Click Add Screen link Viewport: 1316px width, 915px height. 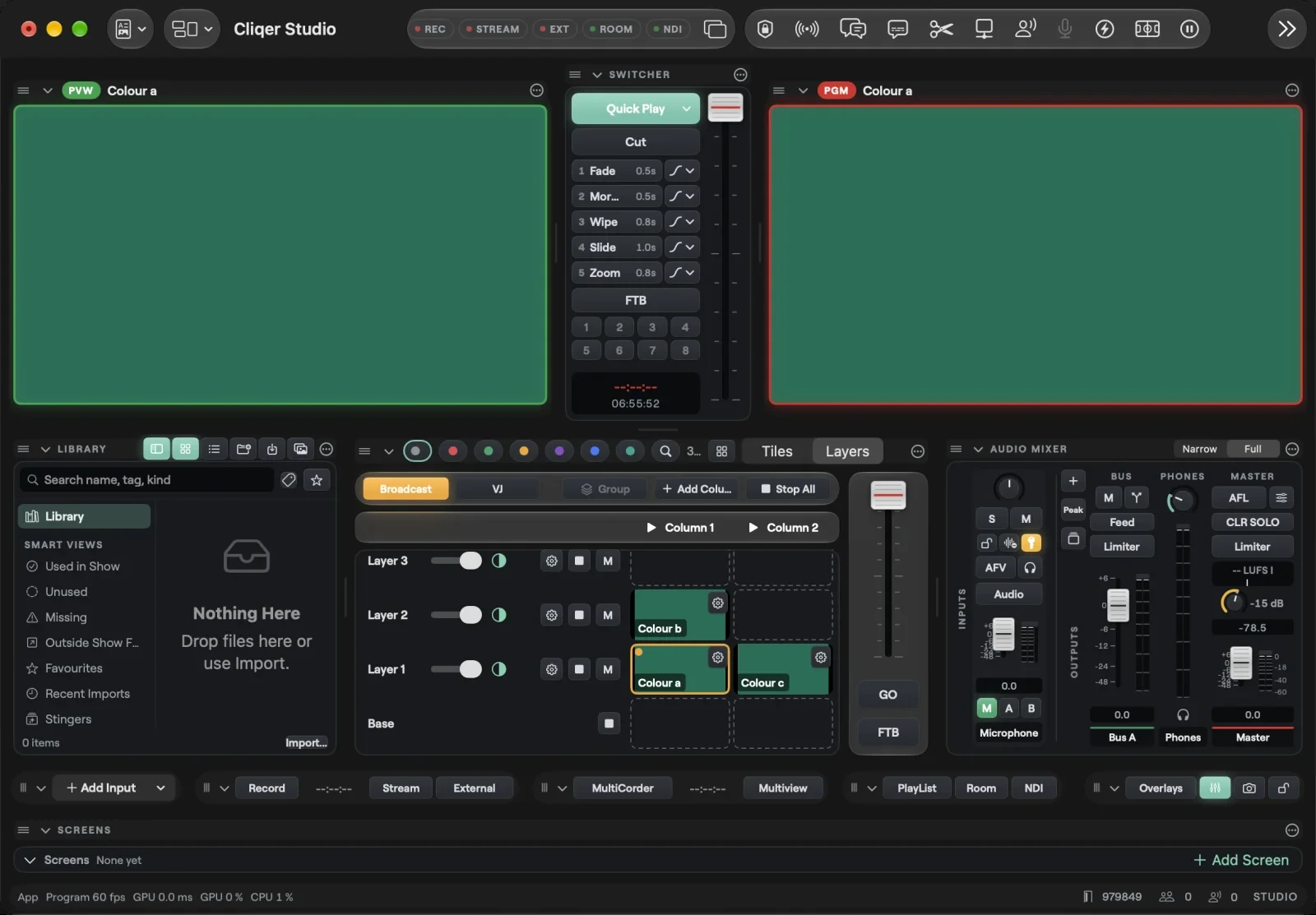1241,861
